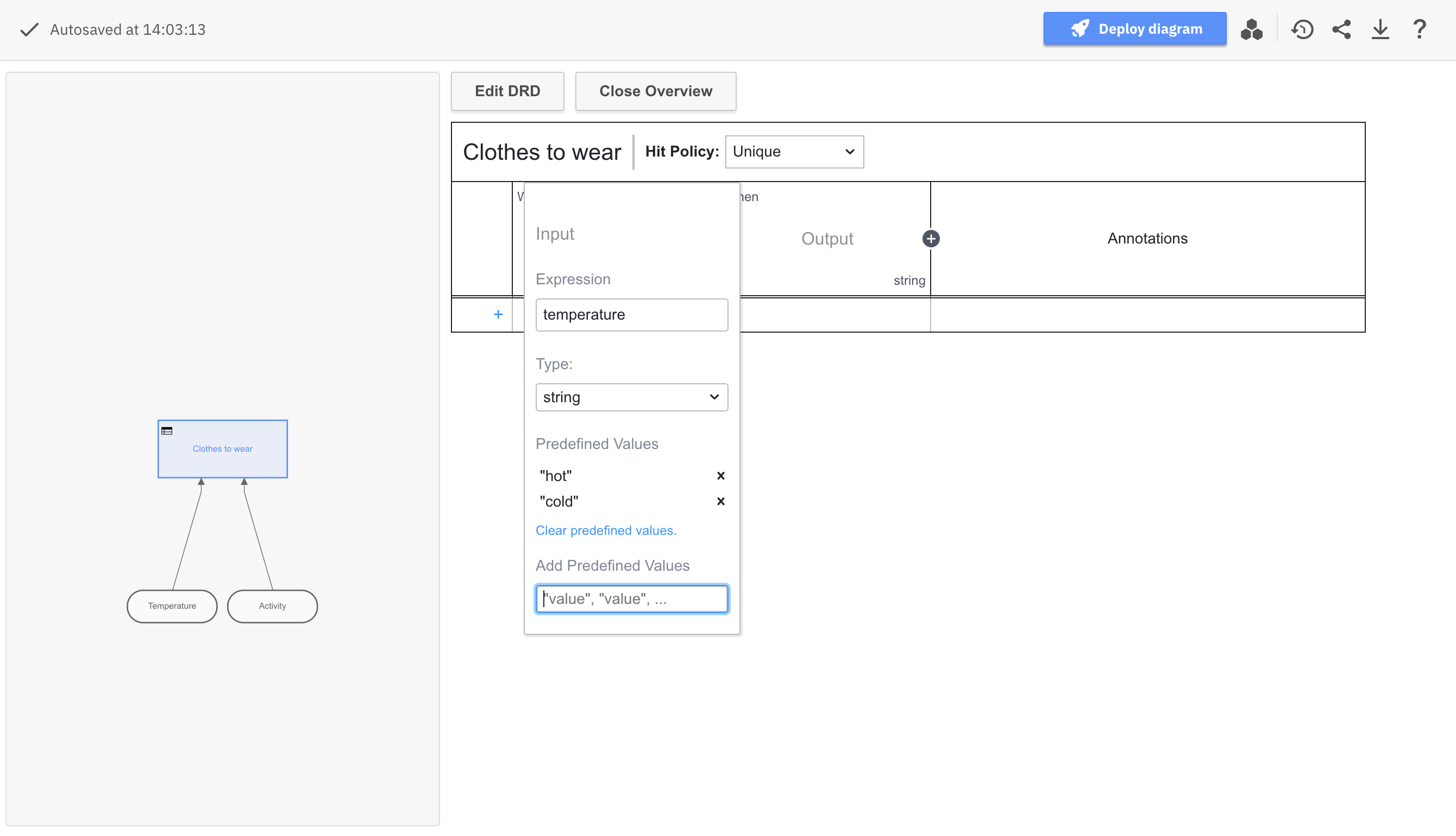Click the share diagram icon
Screen dimensions: 1456x836
1341,29
